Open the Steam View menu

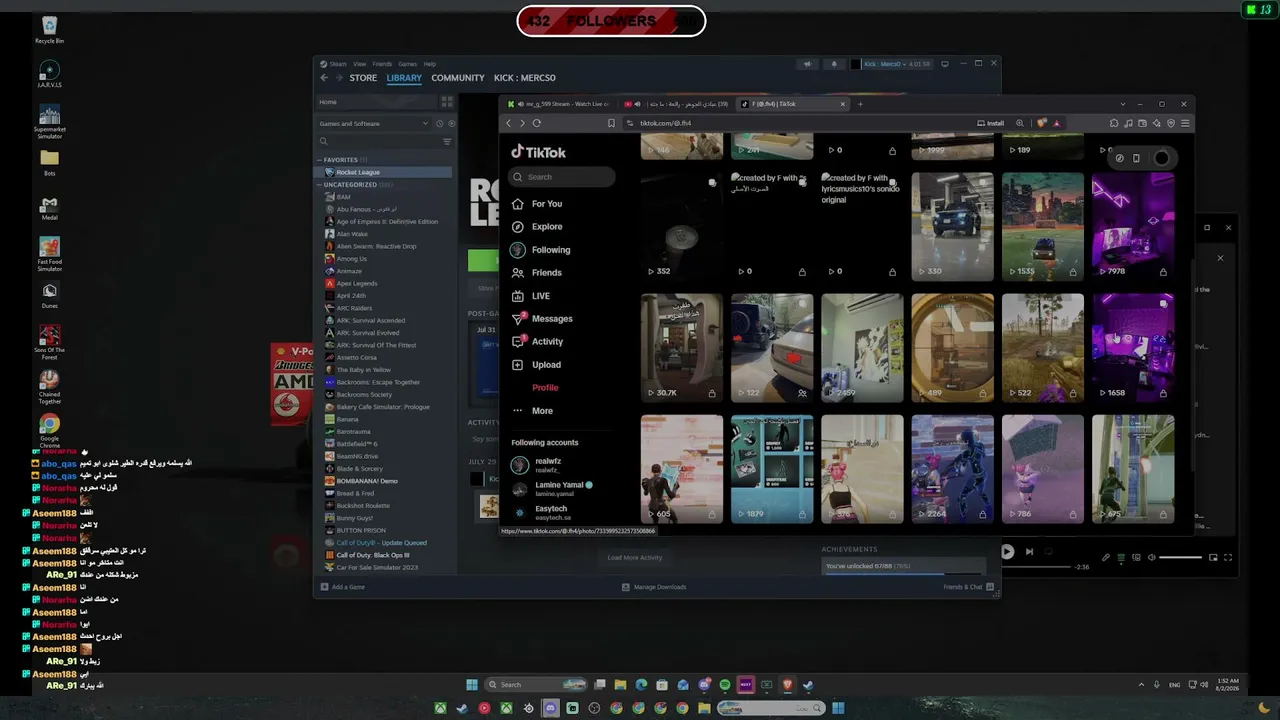pyautogui.click(x=359, y=64)
